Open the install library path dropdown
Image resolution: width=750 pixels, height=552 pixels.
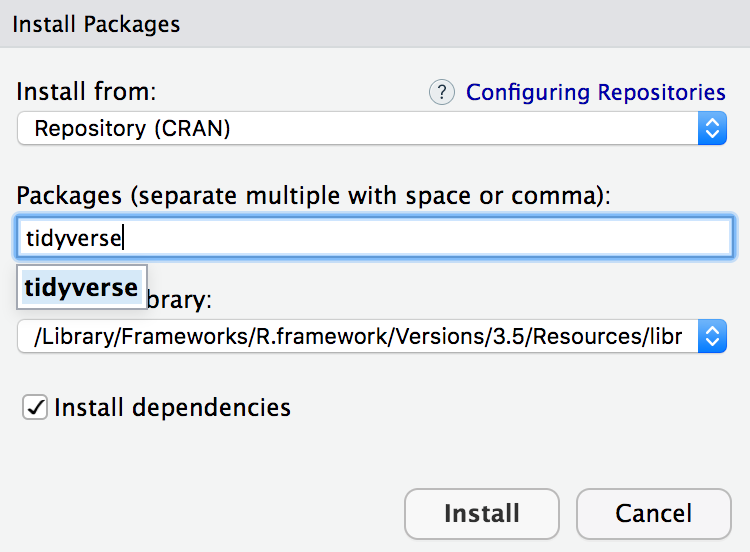click(372, 336)
